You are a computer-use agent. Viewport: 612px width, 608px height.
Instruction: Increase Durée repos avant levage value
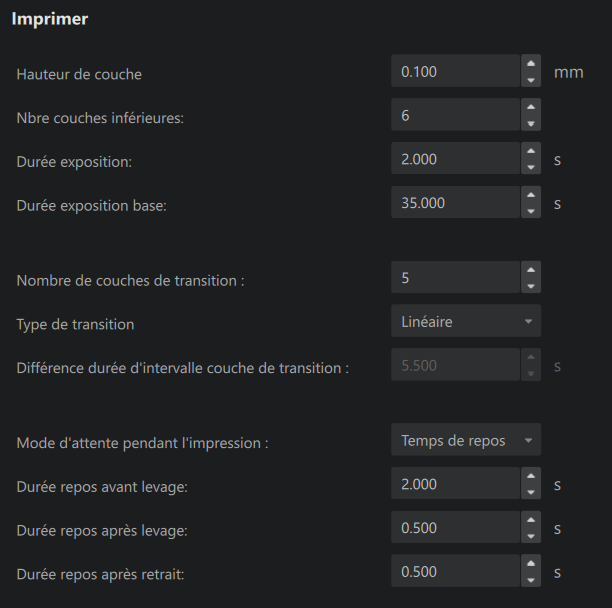(531, 476)
